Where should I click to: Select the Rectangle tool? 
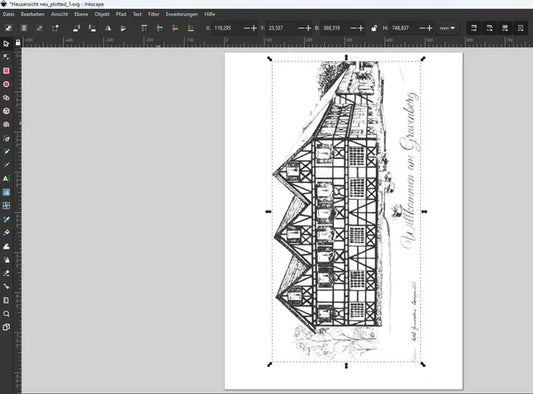[6, 71]
